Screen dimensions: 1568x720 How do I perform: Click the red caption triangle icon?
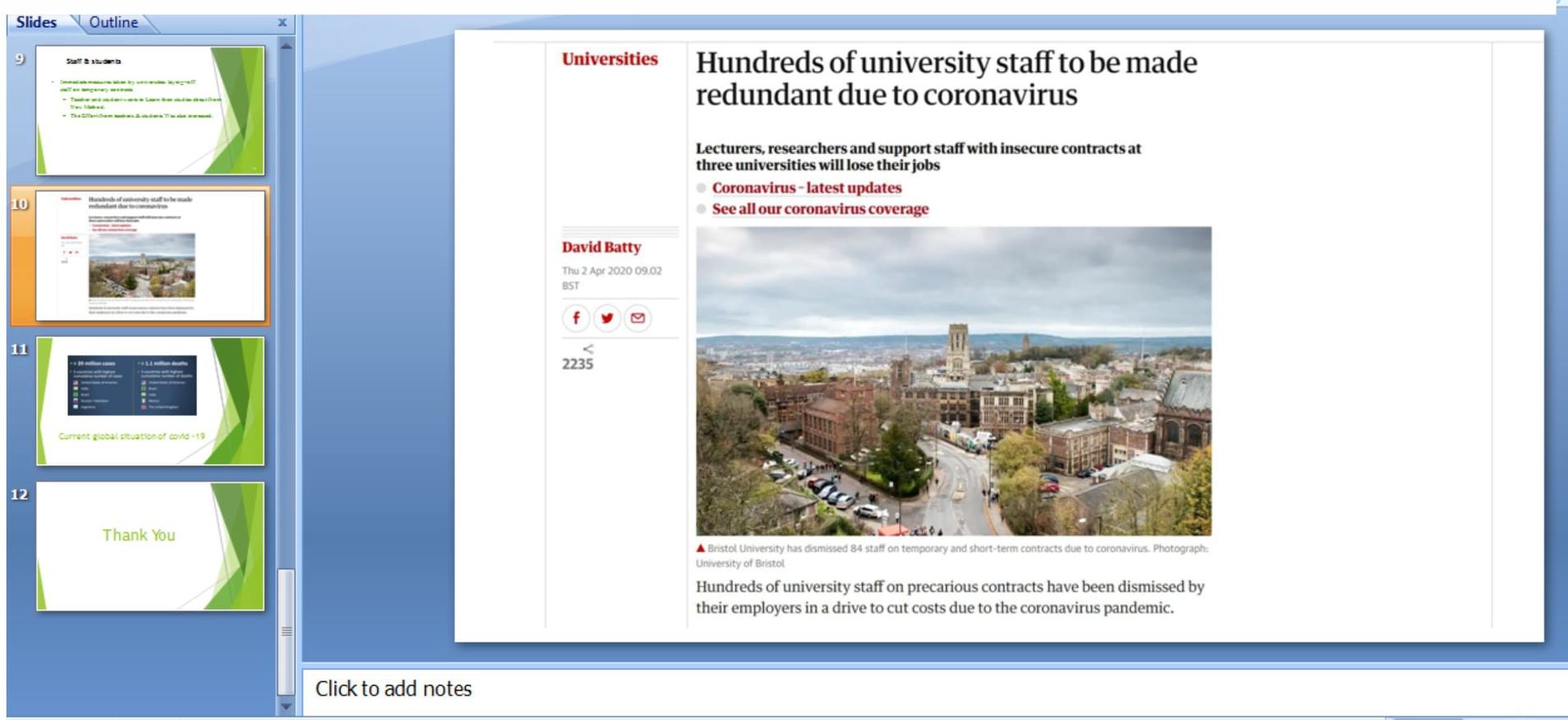point(700,548)
